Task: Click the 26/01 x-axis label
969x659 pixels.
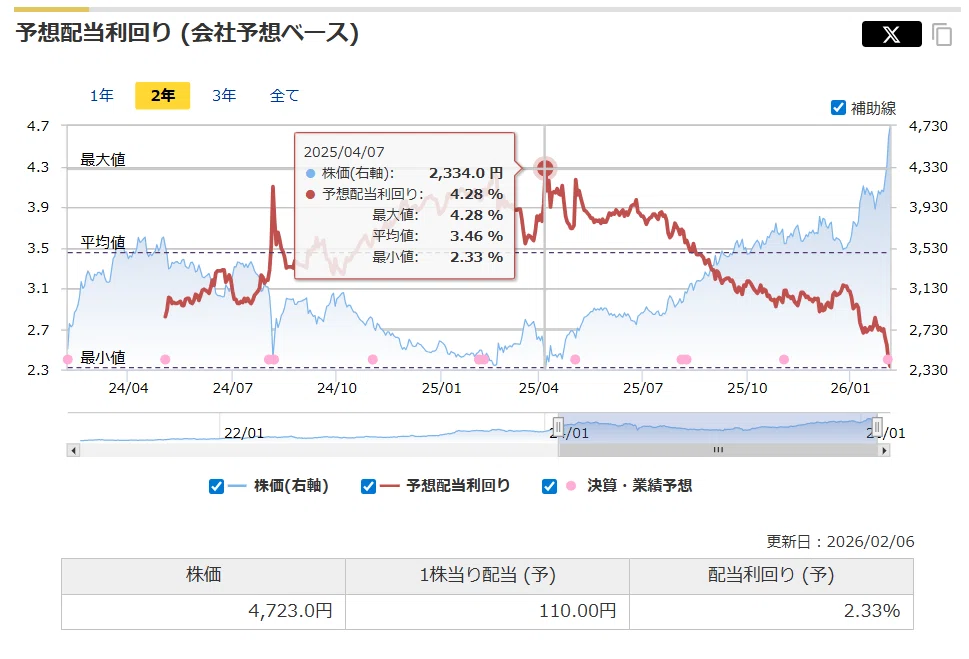Action: click(x=850, y=388)
